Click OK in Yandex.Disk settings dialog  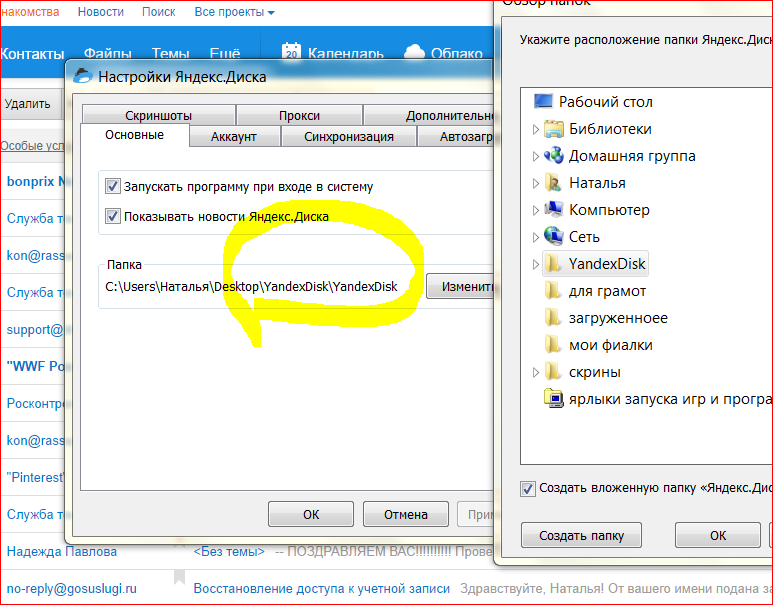pos(311,514)
